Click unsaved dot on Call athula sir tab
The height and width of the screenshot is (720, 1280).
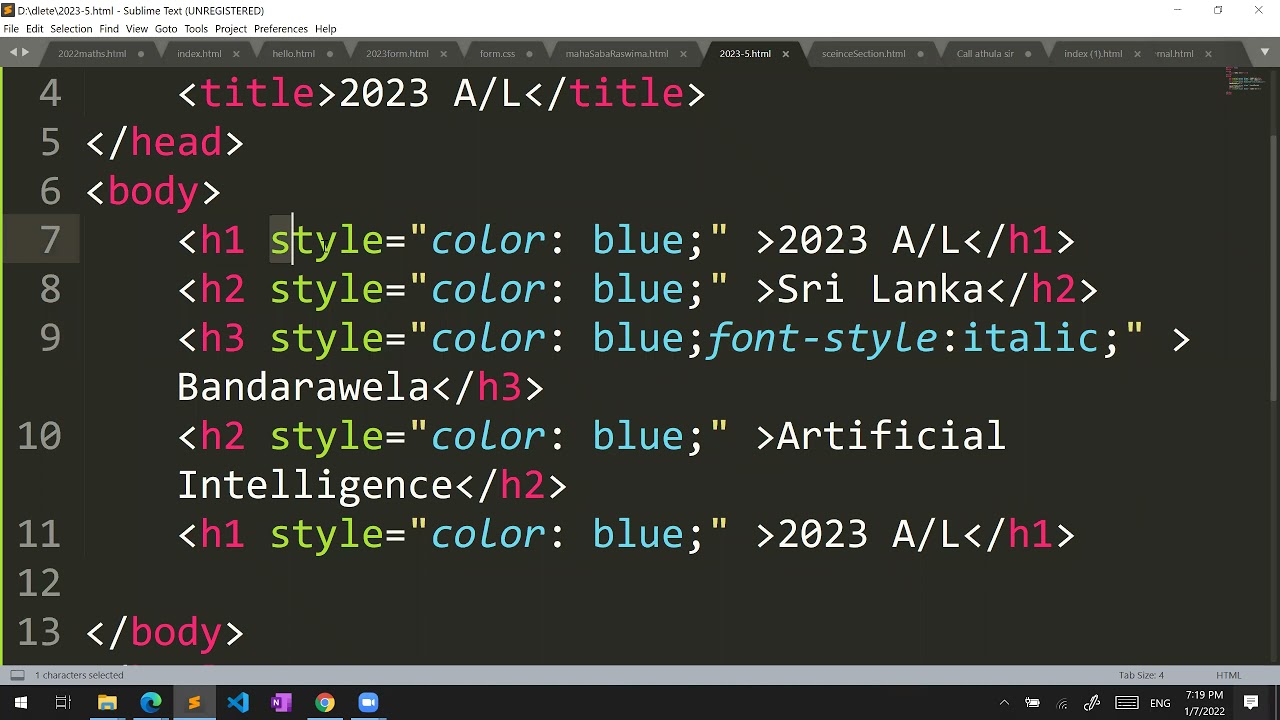click(x=1029, y=54)
